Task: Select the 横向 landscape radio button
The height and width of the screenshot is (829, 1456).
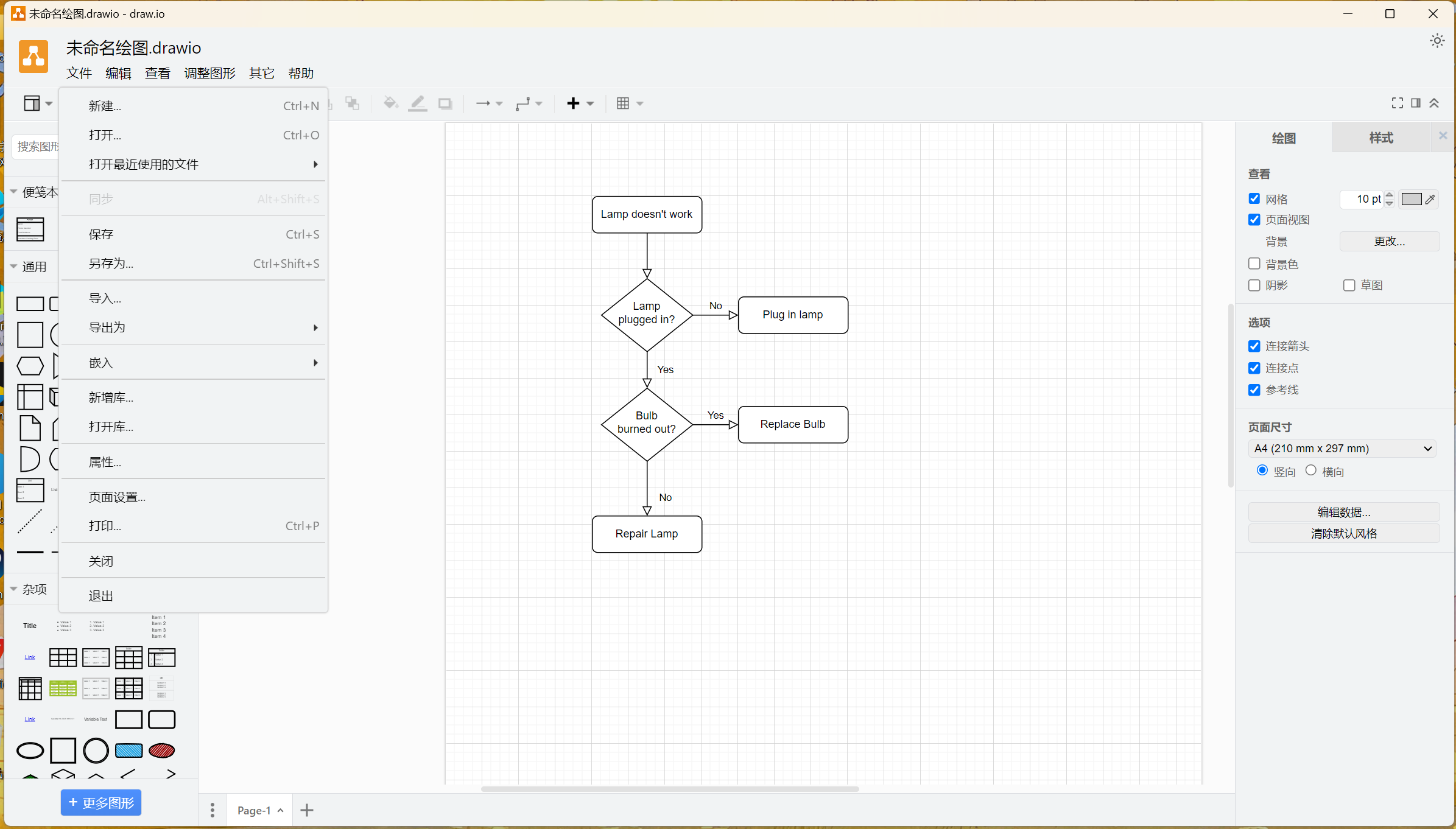Action: coord(1311,470)
